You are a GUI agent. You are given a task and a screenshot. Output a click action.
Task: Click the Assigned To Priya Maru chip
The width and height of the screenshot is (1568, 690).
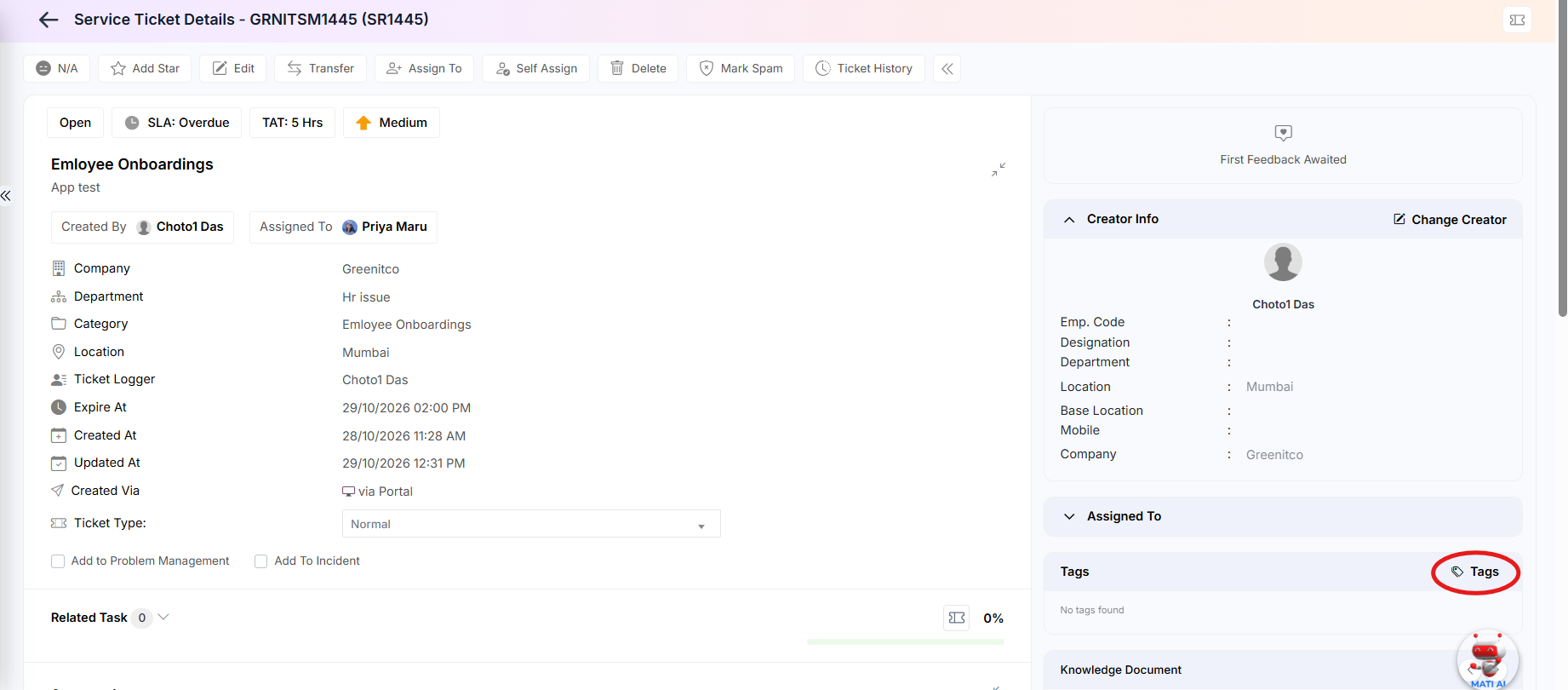pyautogui.click(x=343, y=227)
